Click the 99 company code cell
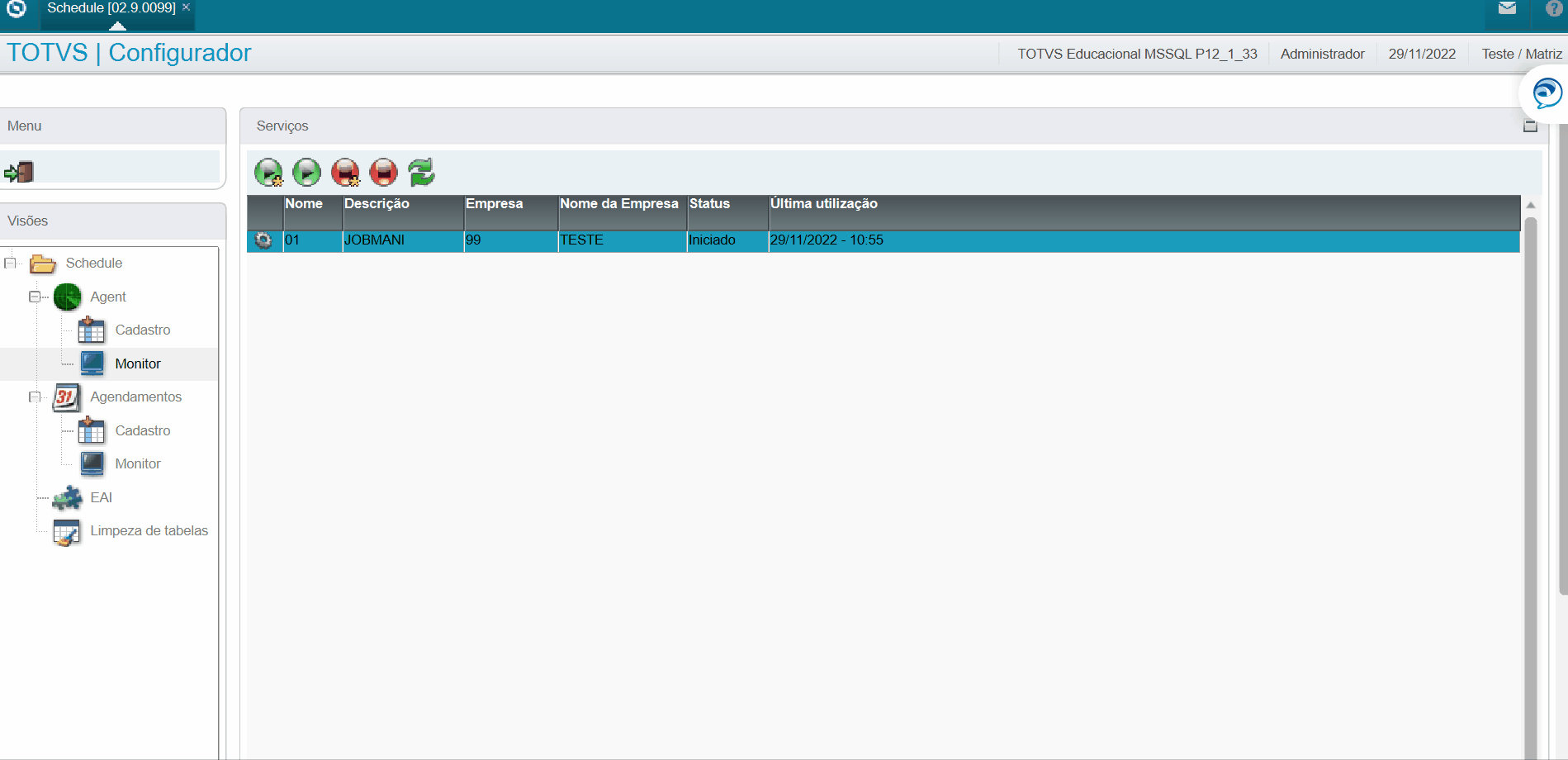This screenshot has width=1568, height=760. [x=511, y=240]
